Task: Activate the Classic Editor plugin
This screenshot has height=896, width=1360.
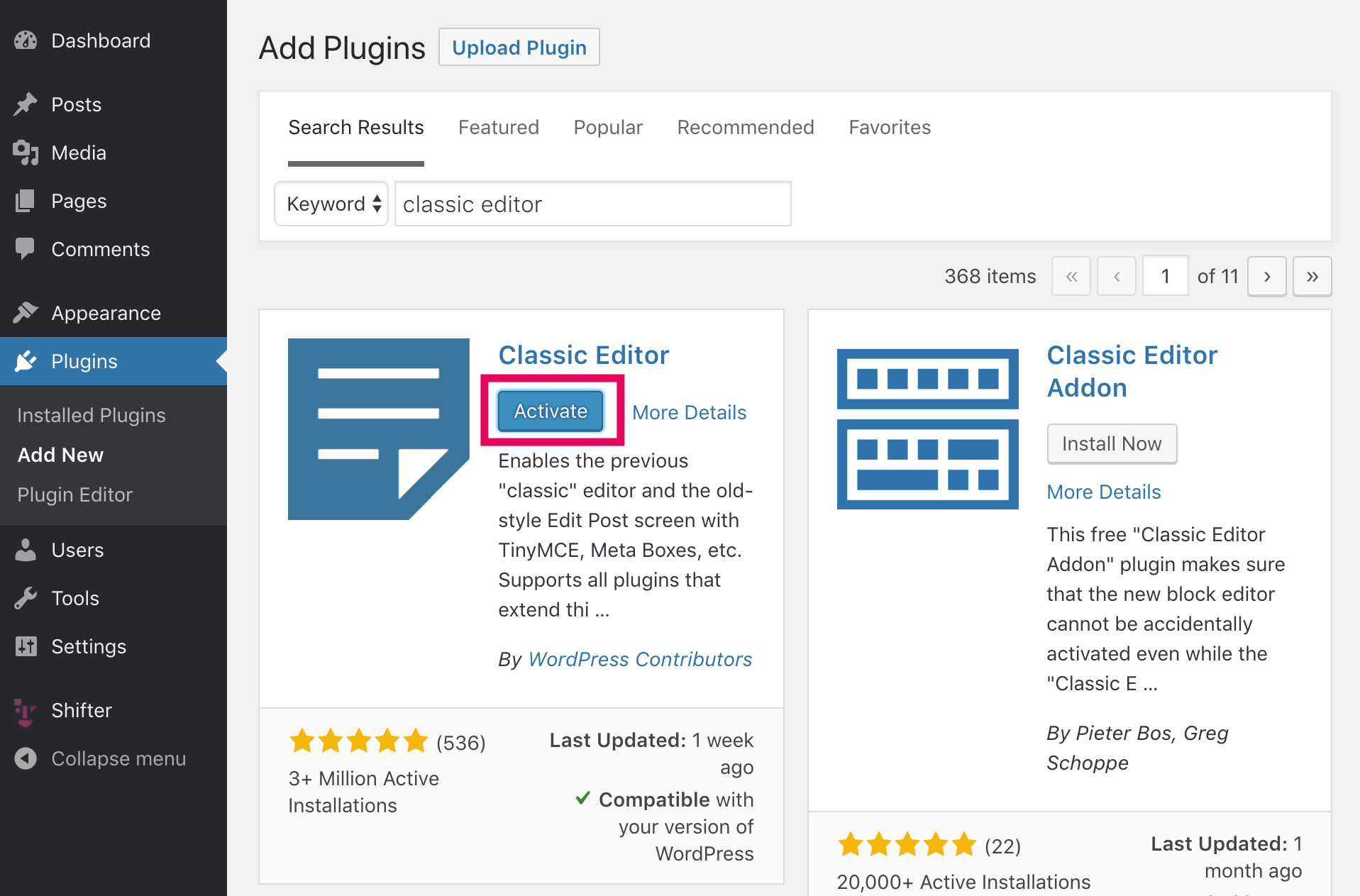Action: (x=551, y=411)
